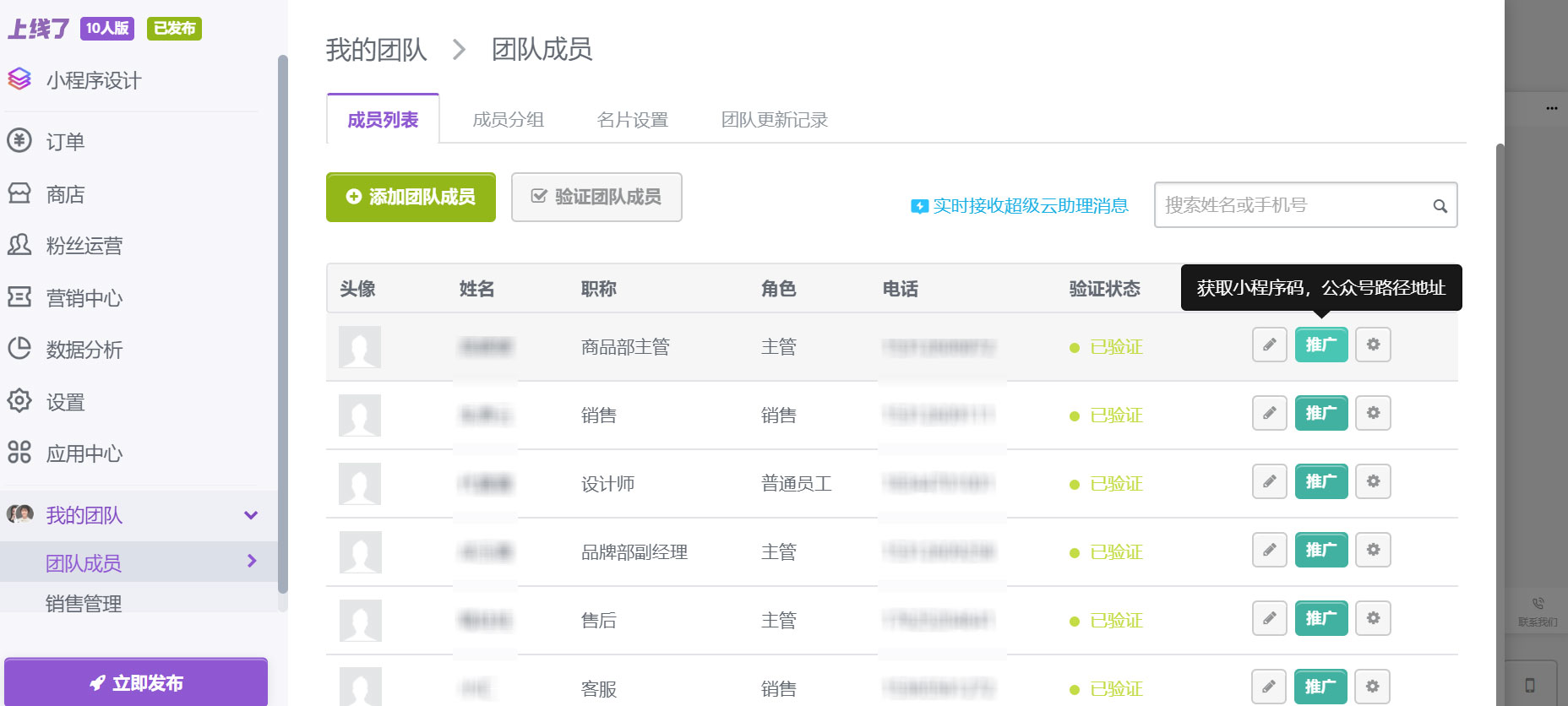Click the 普通员工 role cell
This screenshot has width=1568, height=706.
click(x=796, y=484)
